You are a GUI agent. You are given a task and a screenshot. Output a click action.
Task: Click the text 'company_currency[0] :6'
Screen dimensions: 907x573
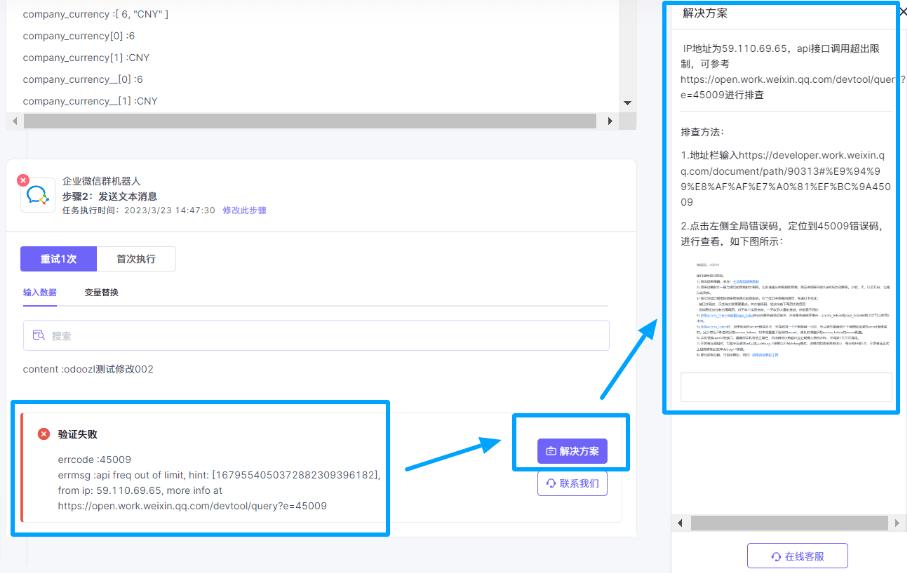pyautogui.click(x=79, y=36)
